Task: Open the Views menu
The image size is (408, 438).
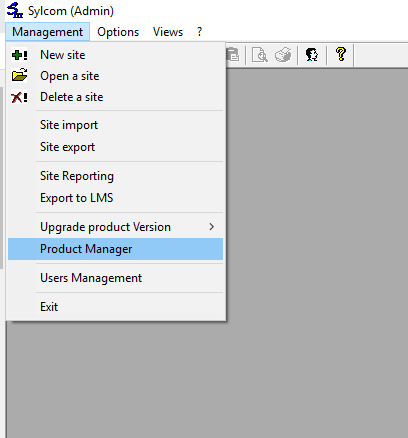Action: pyautogui.click(x=168, y=32)
